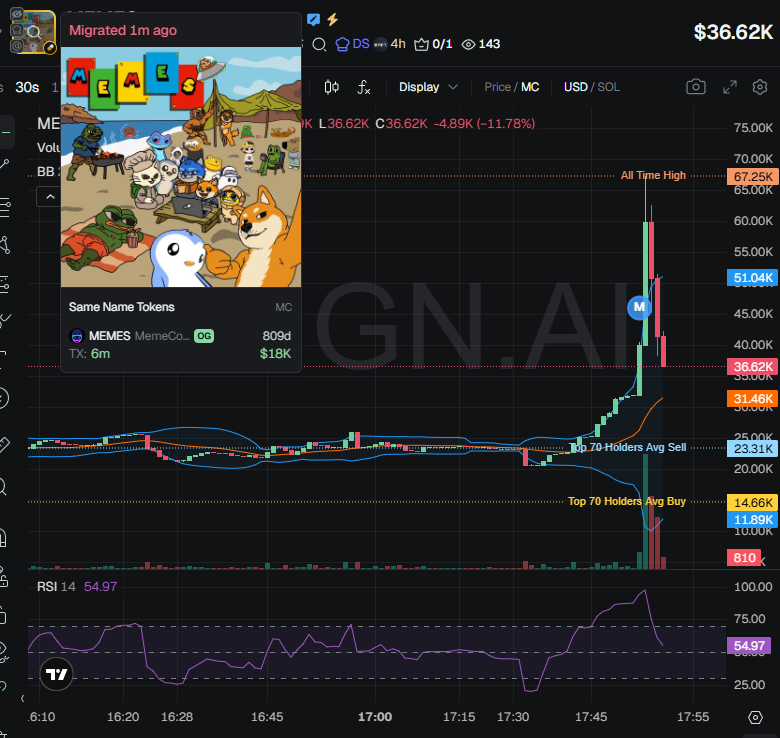
Task: Expand the Display dropdown
Action: point(428,87)
